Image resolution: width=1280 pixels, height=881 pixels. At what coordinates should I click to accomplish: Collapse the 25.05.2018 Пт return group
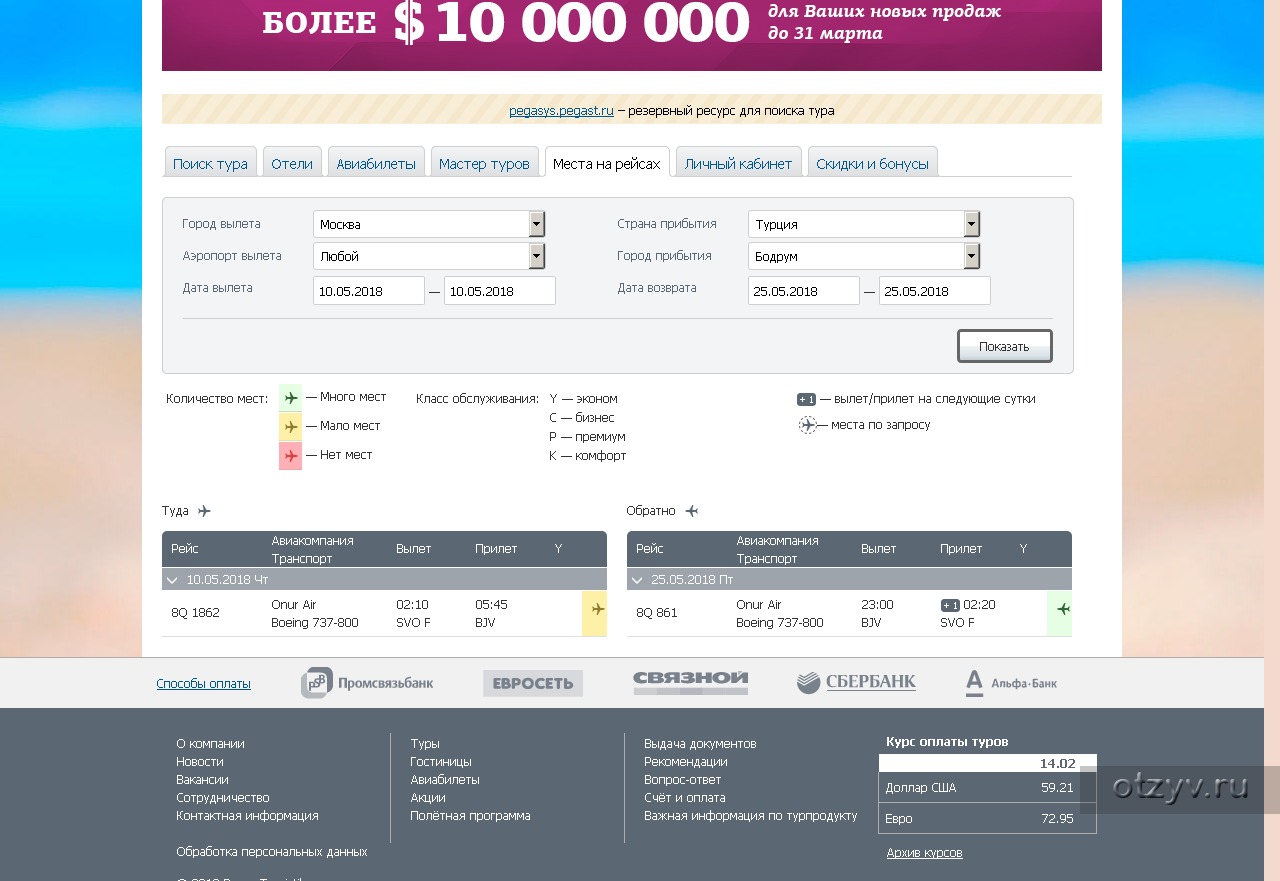(638, 580)
